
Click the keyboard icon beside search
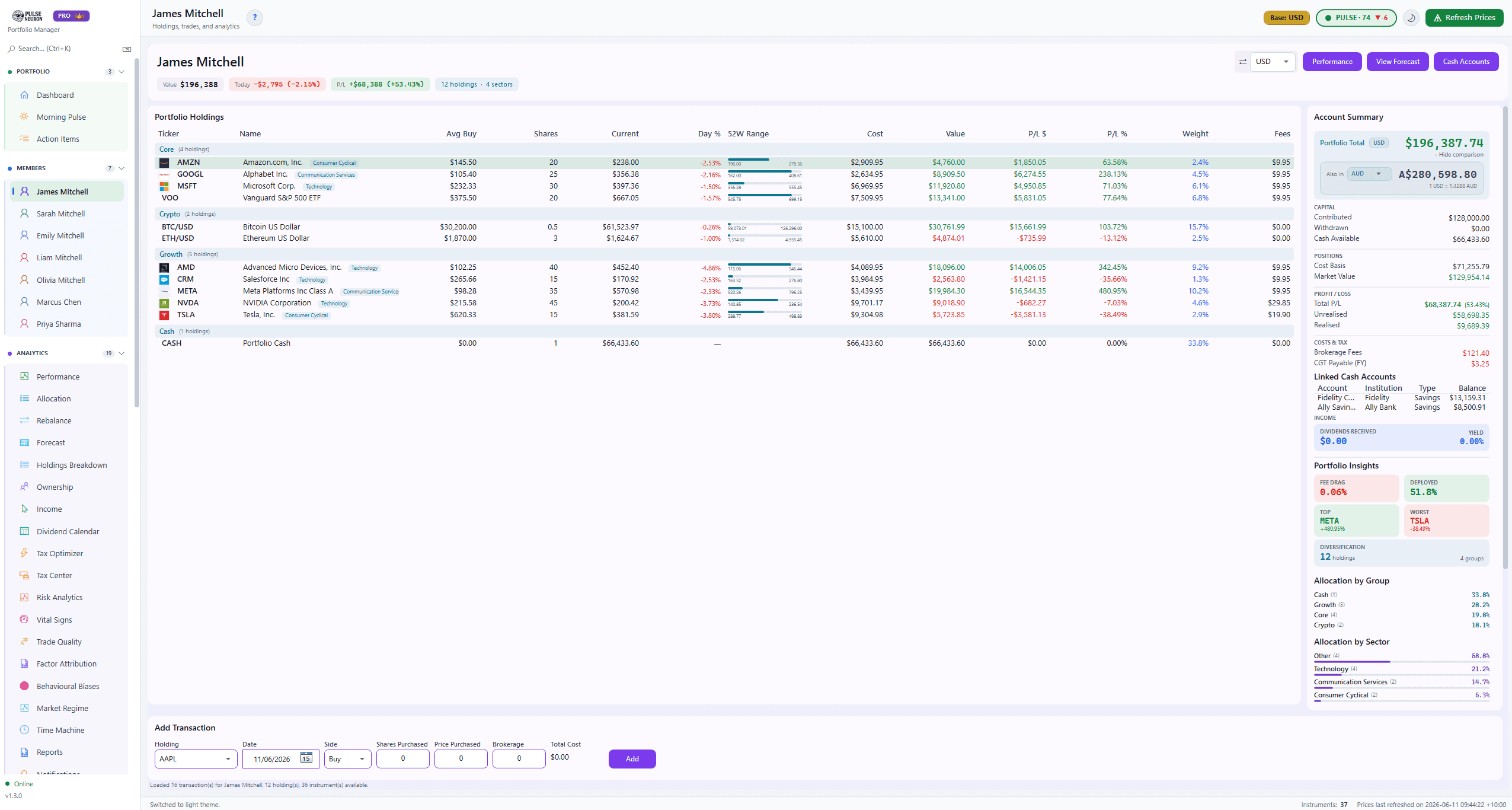126,49
